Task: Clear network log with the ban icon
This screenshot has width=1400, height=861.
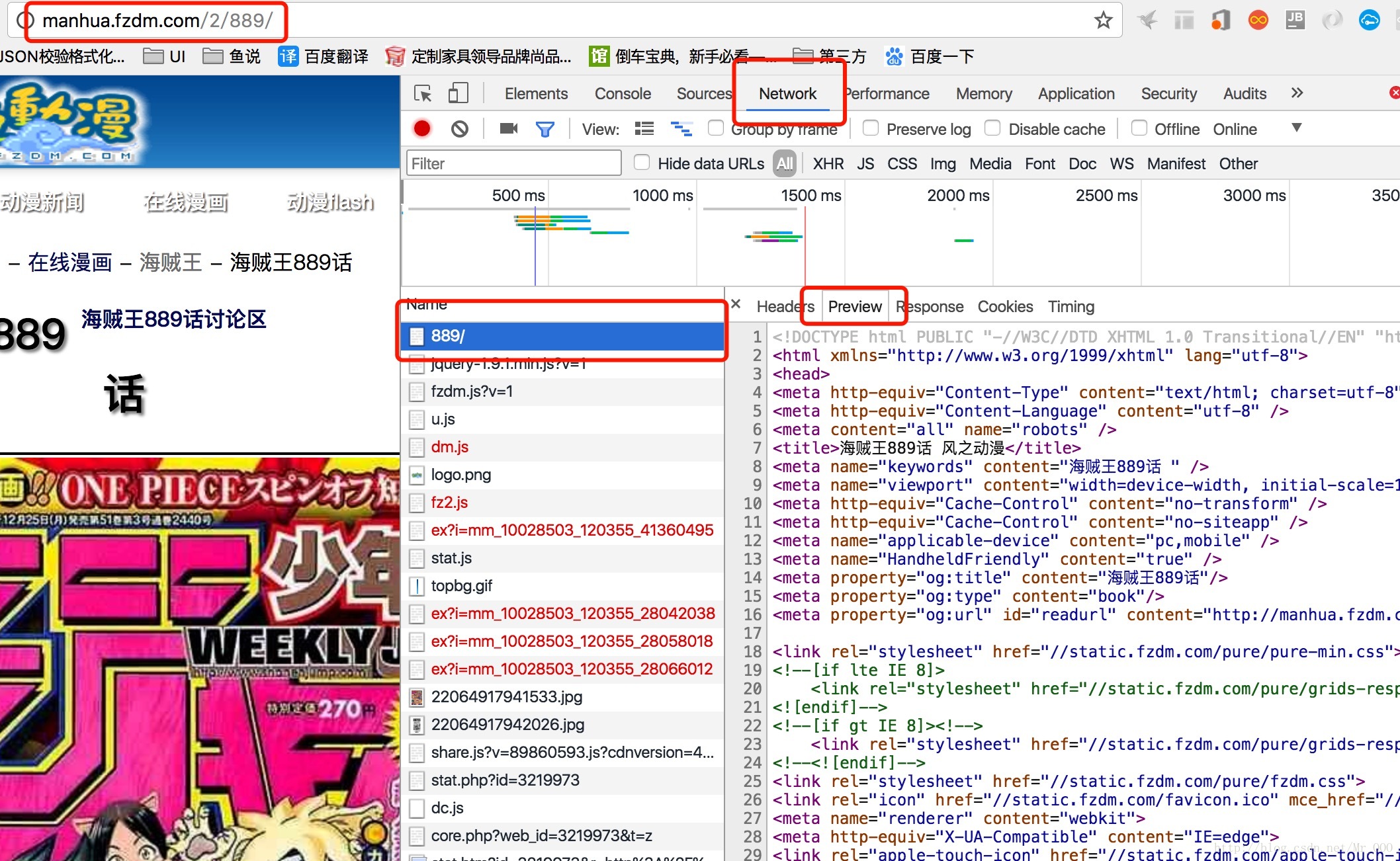Action: [x=460, y=128]
